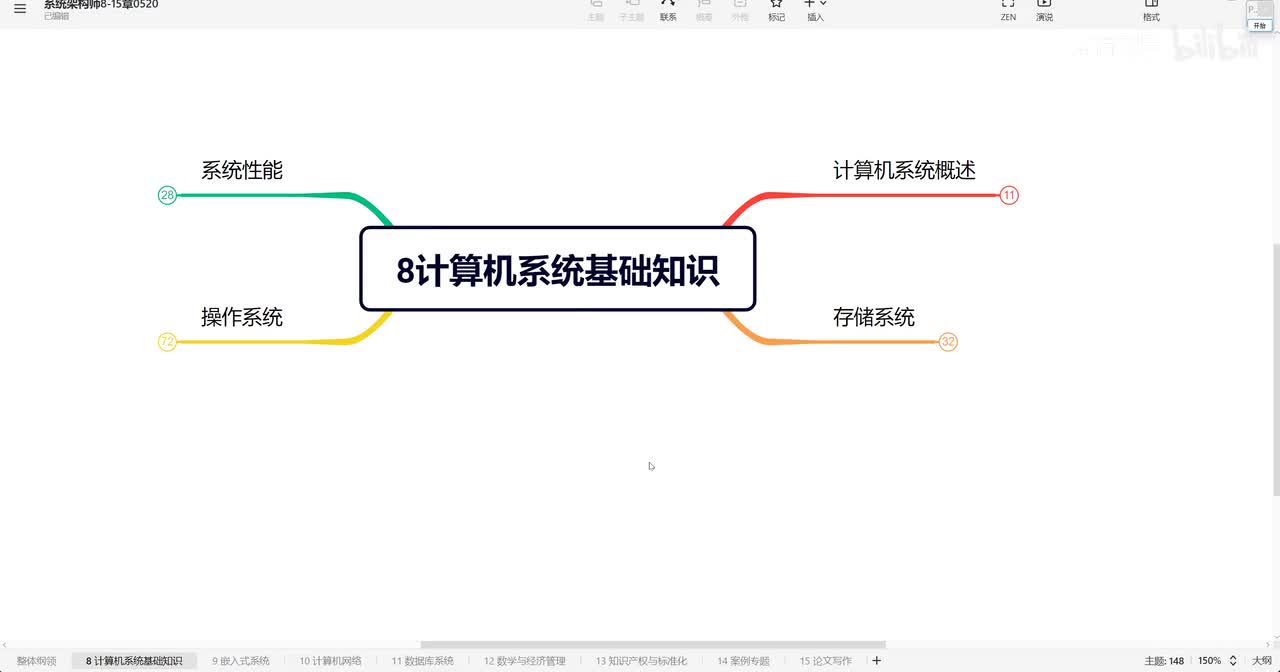1280x672 pixels.
Task: Switch to the 9 嵌入式系统 sheet tab
Action: 241,661
